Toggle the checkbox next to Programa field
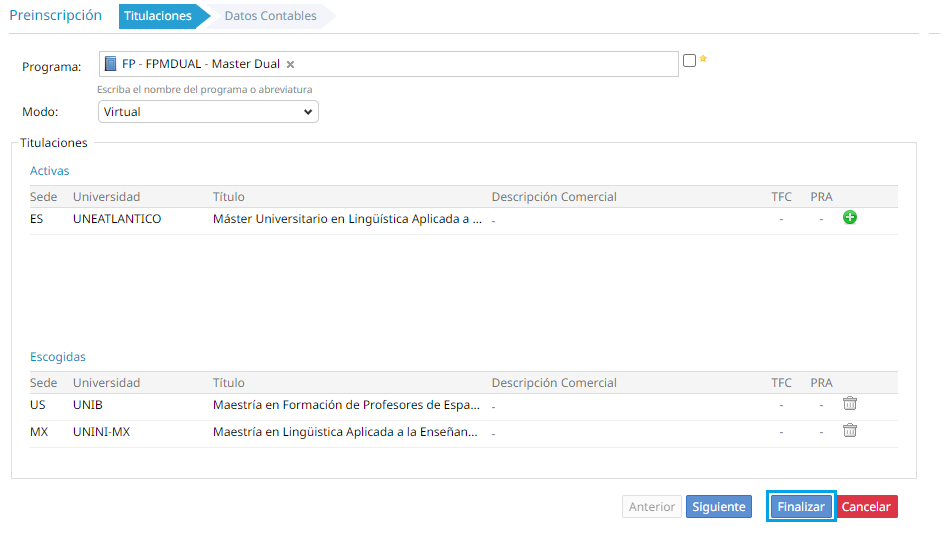This screenshot has height=536, width=951. coord(689,60)
